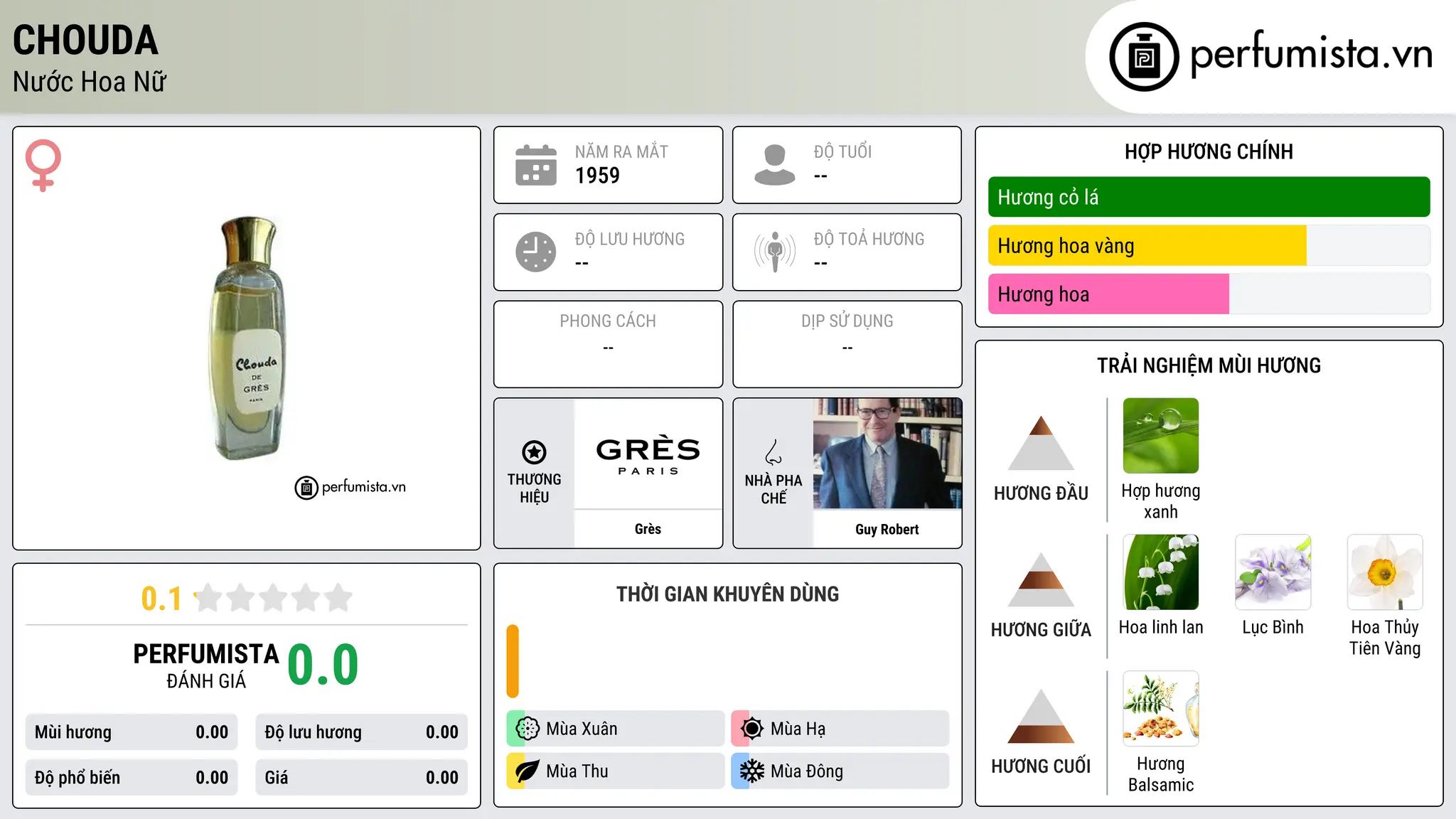The image size is (1456, 819).
Task: Open the Chouda perfume bottle photo
Action: click(248, 338)
